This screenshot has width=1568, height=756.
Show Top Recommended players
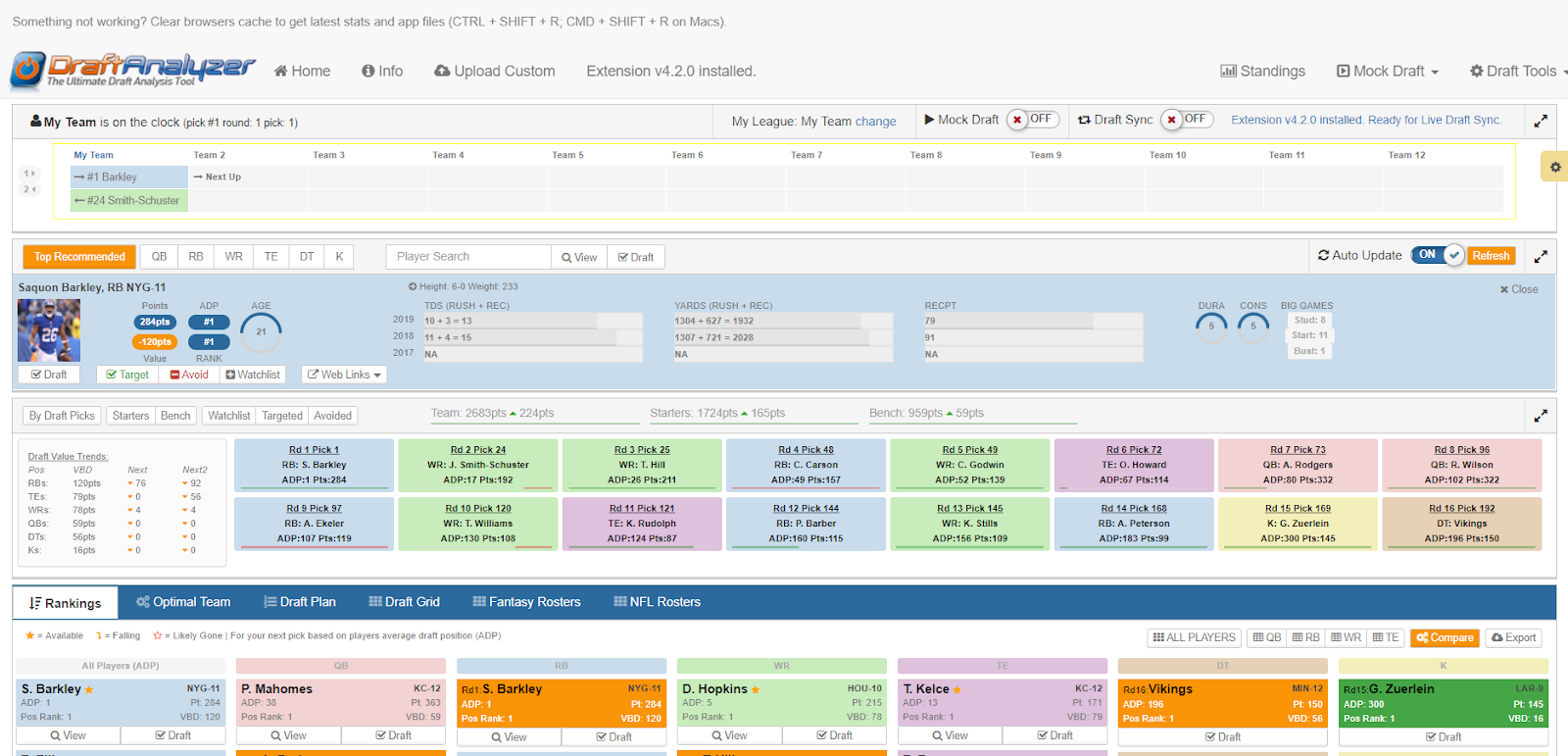(79, 257)
